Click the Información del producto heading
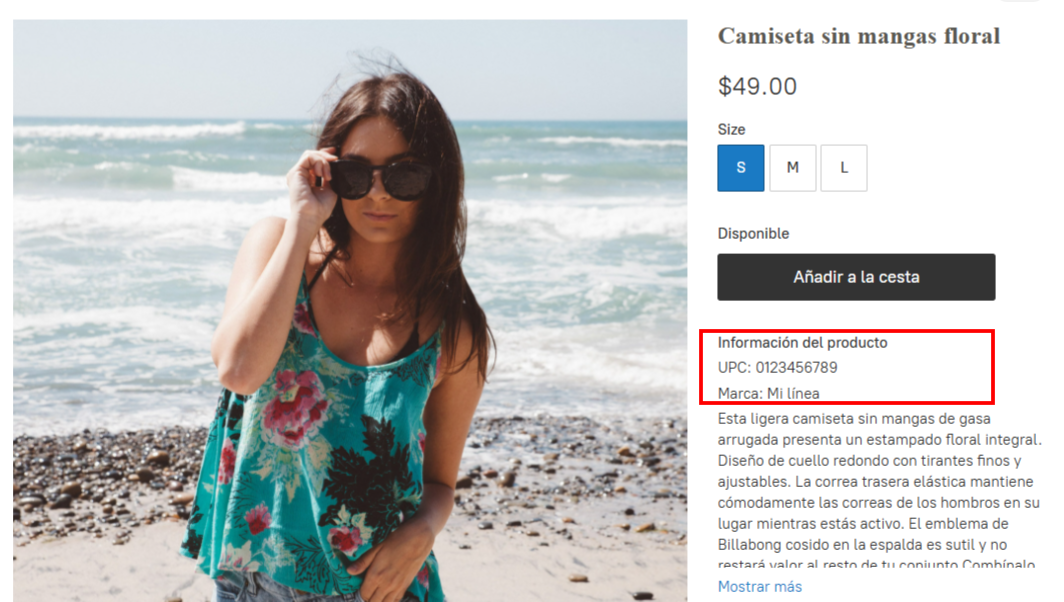 pyautogui.click(x=803, y=343)
